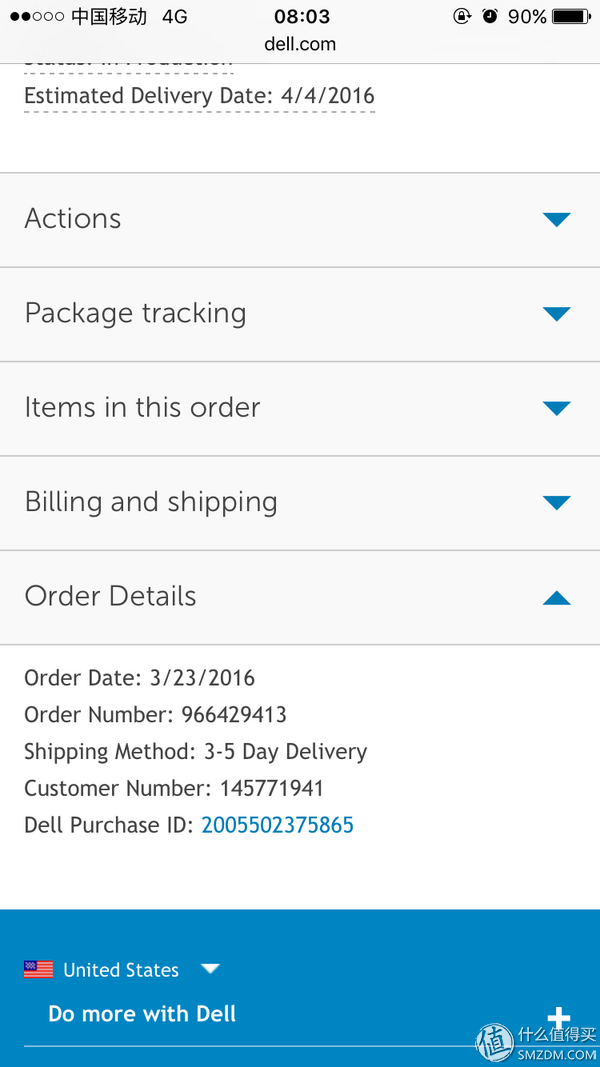
Task: Tap the Package tracking label
Action: coord(135,314)
